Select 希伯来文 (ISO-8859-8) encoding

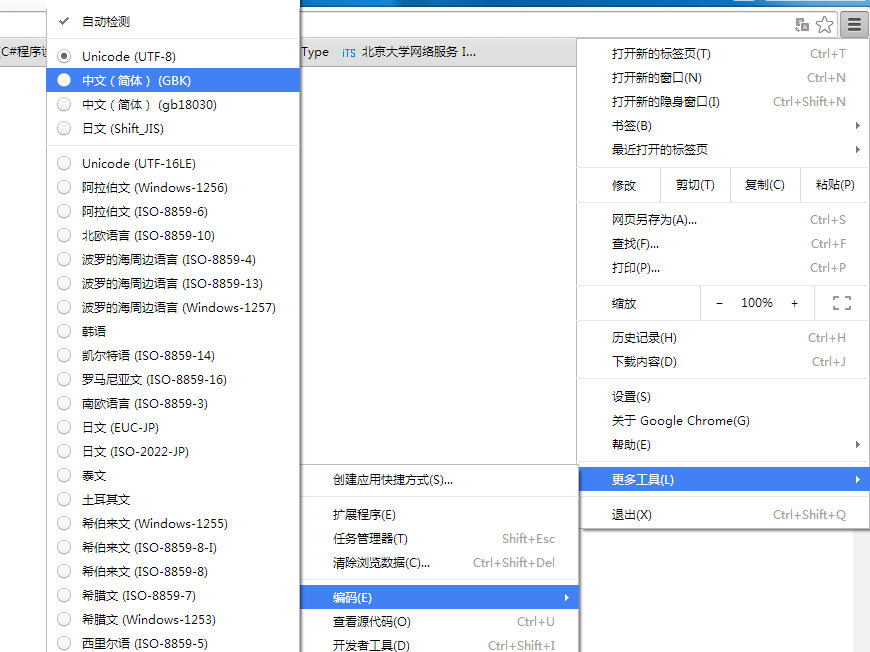coord(173,571)
